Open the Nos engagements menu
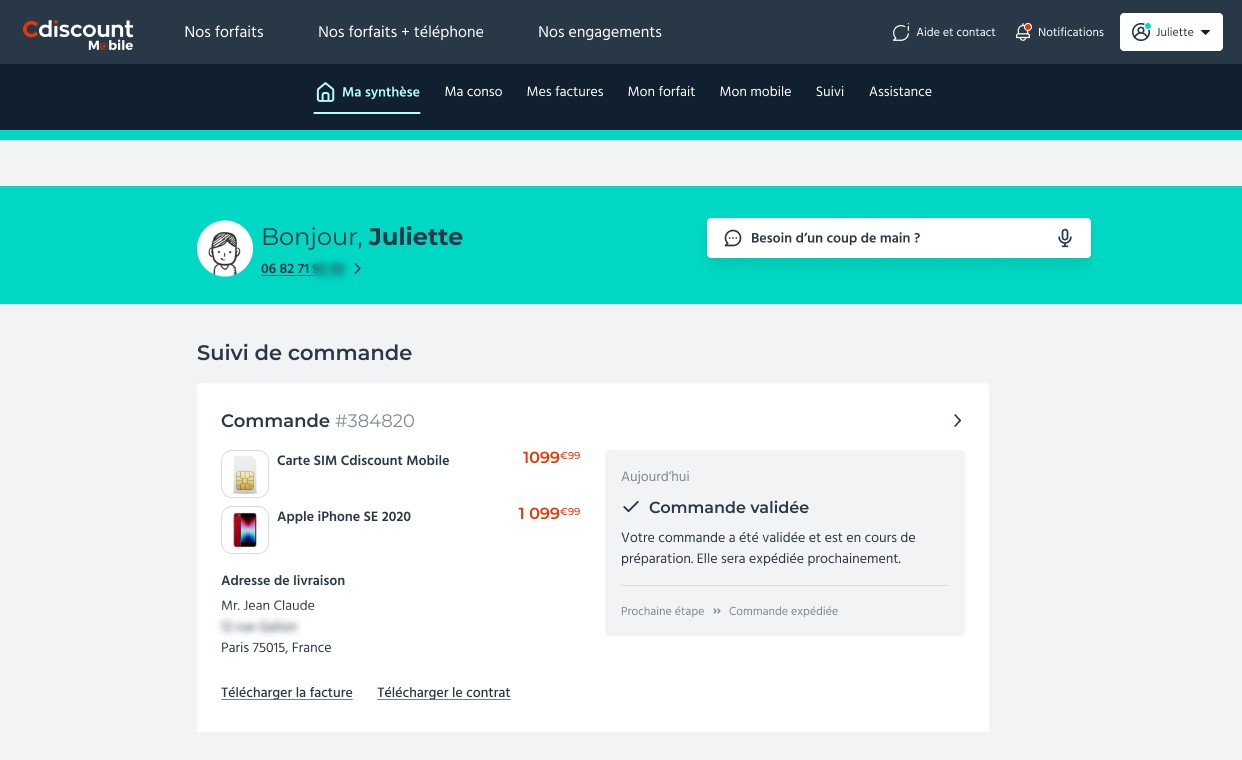This screenshot has height=760, width=1242. click(x=600, y=32)
